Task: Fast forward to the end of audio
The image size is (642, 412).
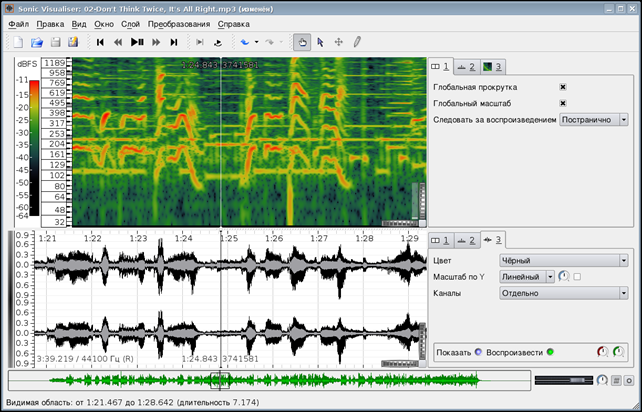Action: 174,42
